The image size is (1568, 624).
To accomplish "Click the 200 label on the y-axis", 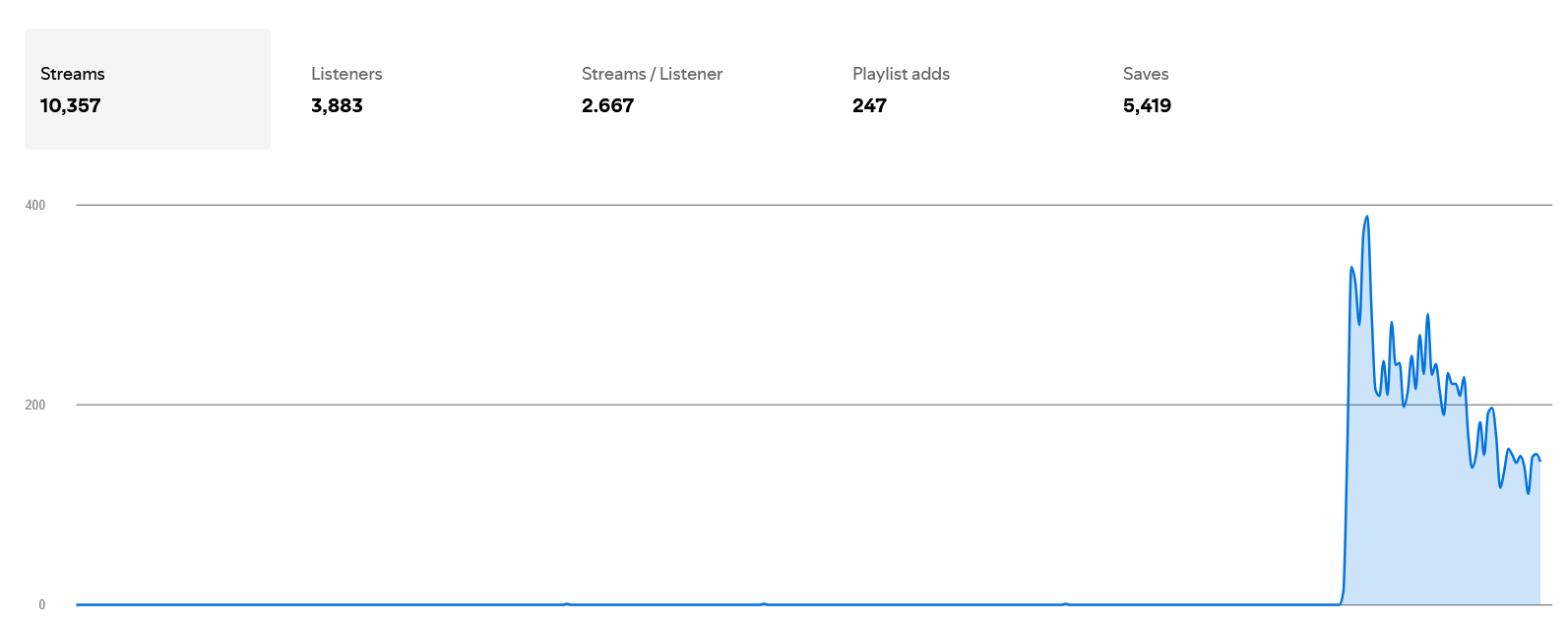I will [x=35, y=405].
